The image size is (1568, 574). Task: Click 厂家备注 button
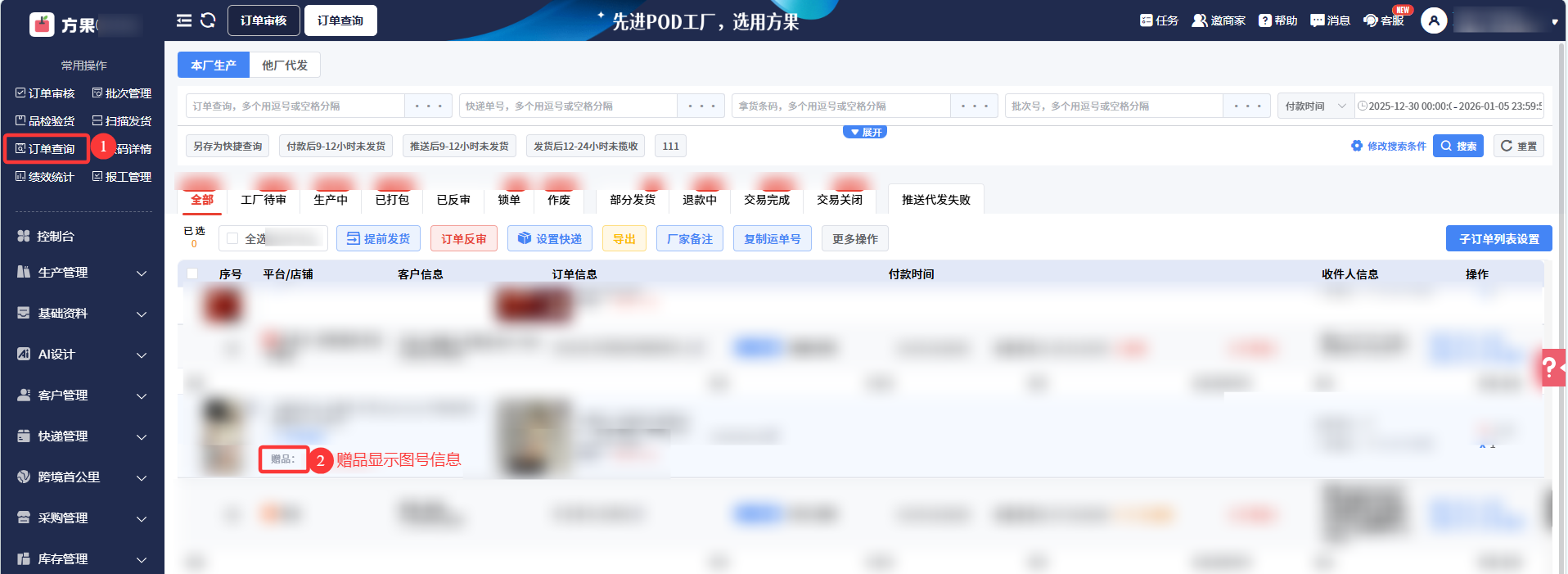click(690, 238)
